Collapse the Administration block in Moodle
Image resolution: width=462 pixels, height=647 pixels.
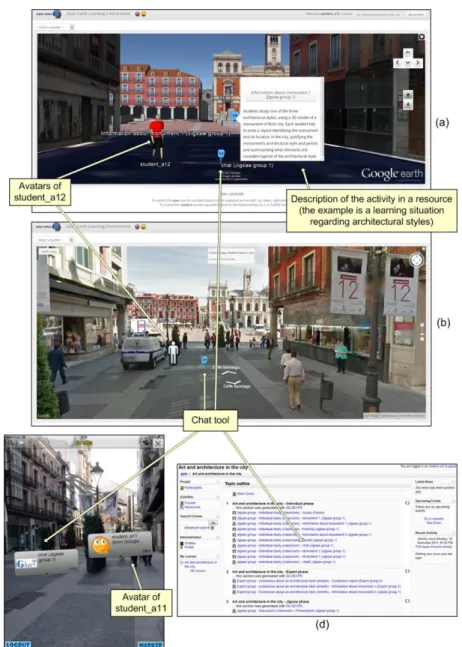click(218, 537)
